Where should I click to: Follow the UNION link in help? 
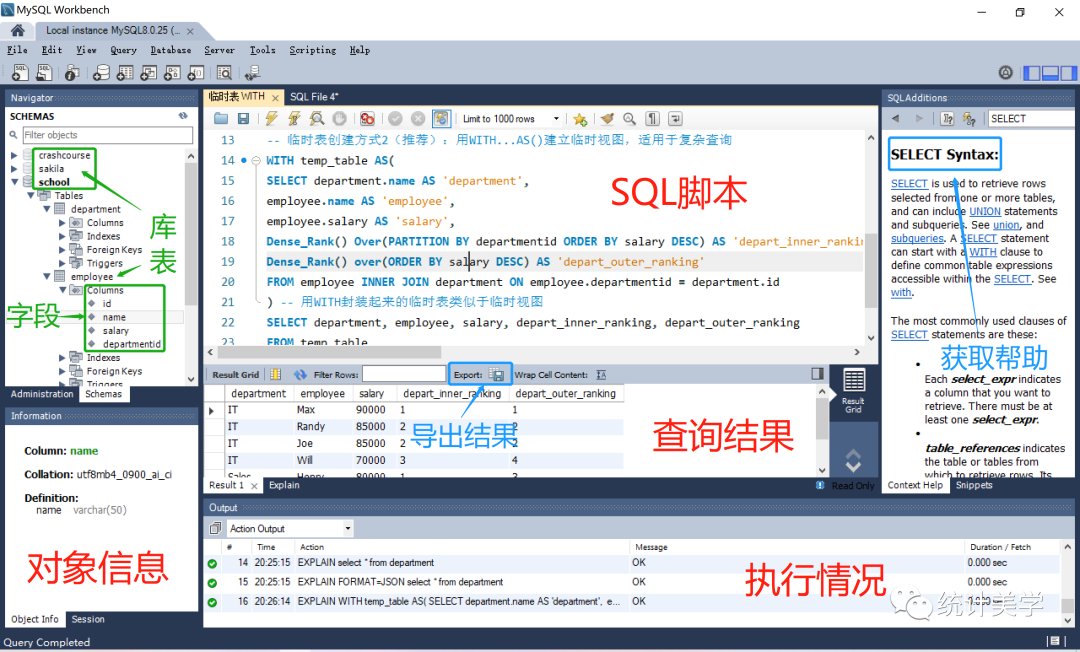(x=985, y=211)
